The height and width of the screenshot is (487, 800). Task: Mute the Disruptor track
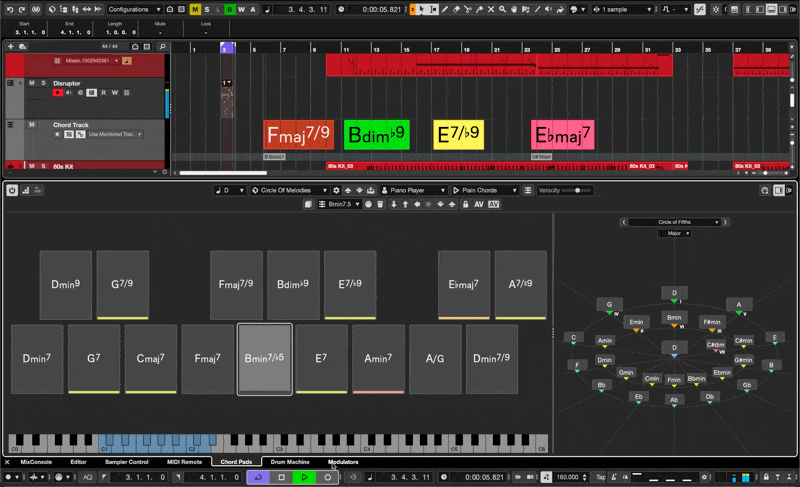(x=32, y=83)
